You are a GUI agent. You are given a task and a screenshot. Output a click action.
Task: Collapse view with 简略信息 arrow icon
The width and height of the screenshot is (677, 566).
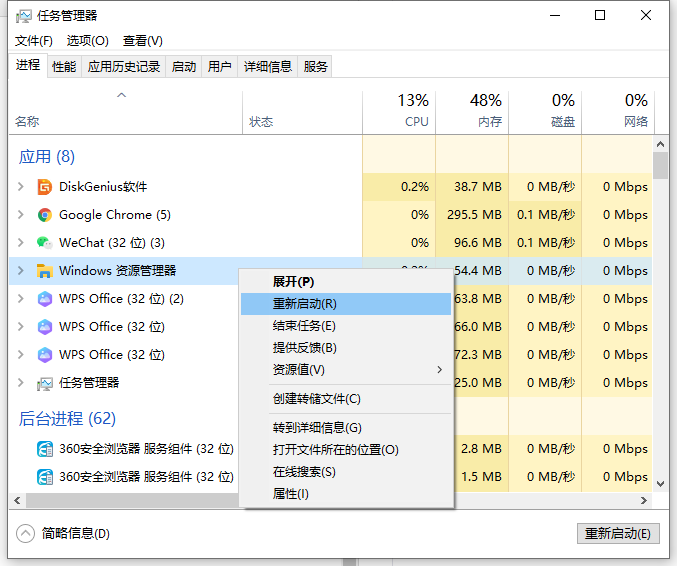click(26, 533)
